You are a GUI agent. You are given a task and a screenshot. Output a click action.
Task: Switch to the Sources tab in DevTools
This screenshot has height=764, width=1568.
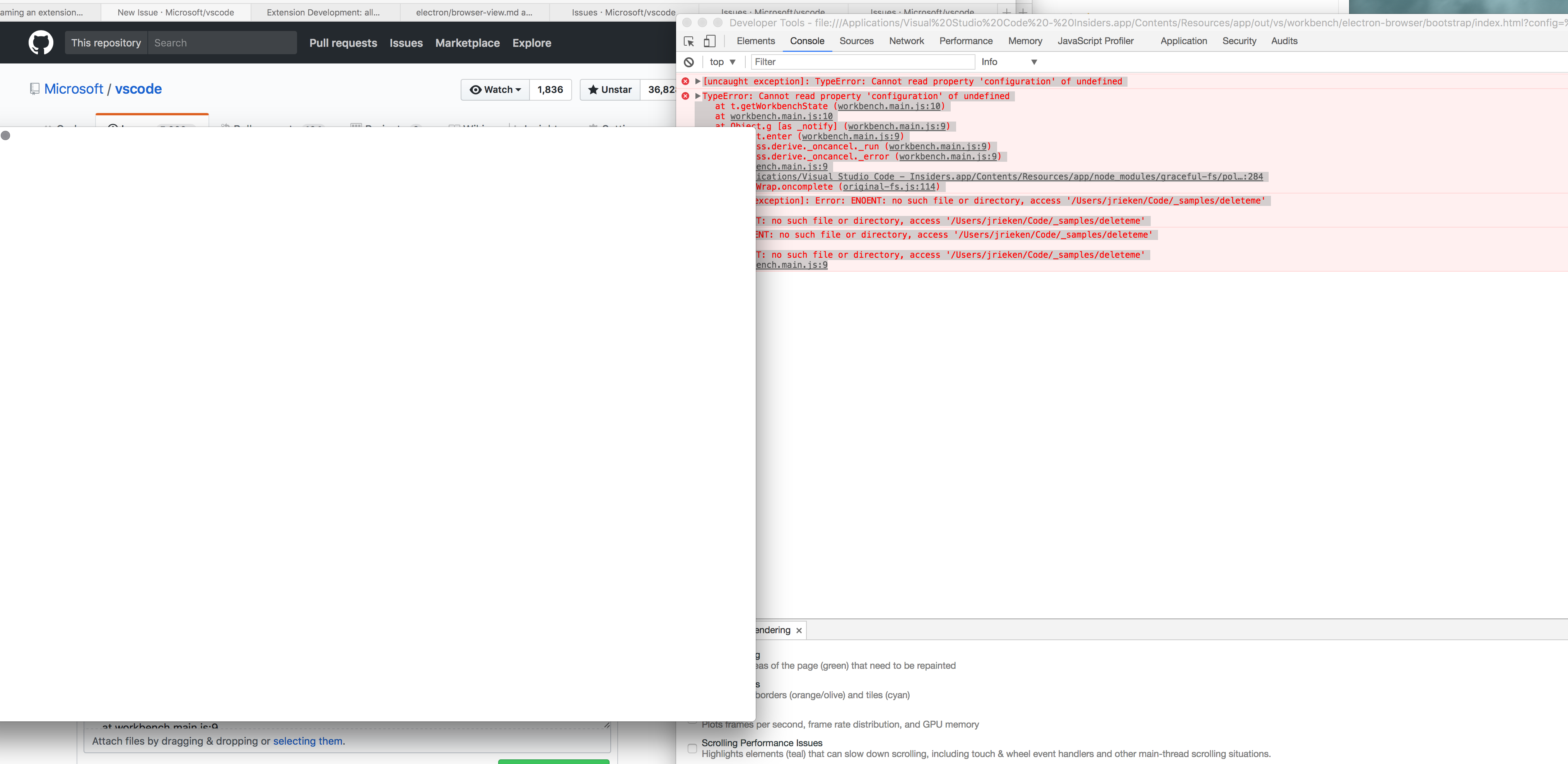(x=856, y=41)
